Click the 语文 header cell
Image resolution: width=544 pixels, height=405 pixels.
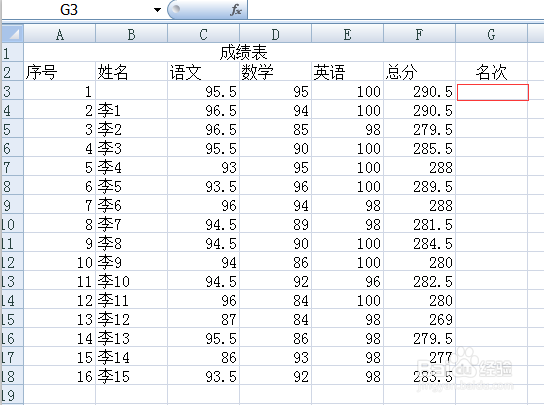coord(203,71)
